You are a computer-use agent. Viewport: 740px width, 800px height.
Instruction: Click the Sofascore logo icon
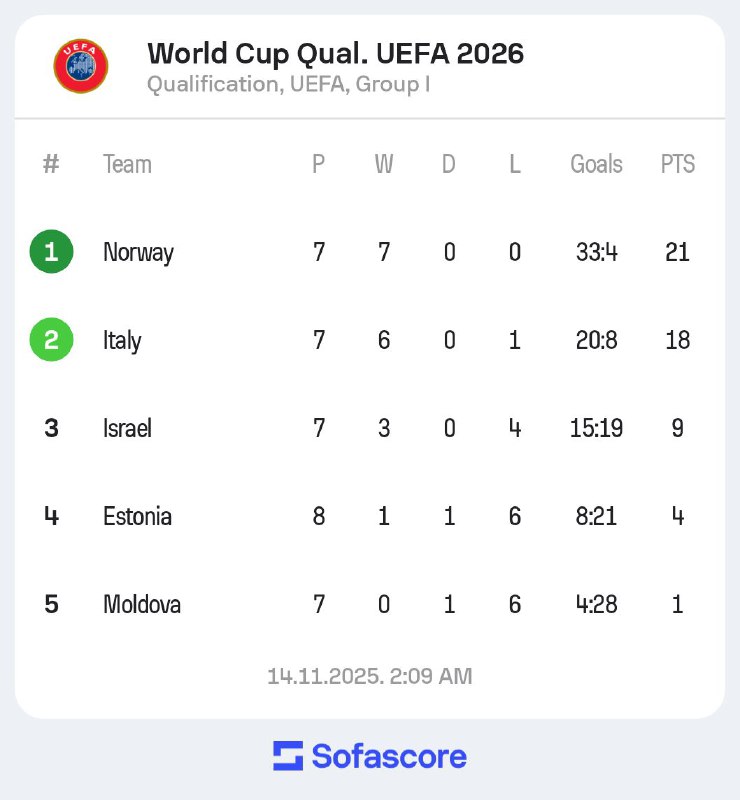[x=288, y=756]
